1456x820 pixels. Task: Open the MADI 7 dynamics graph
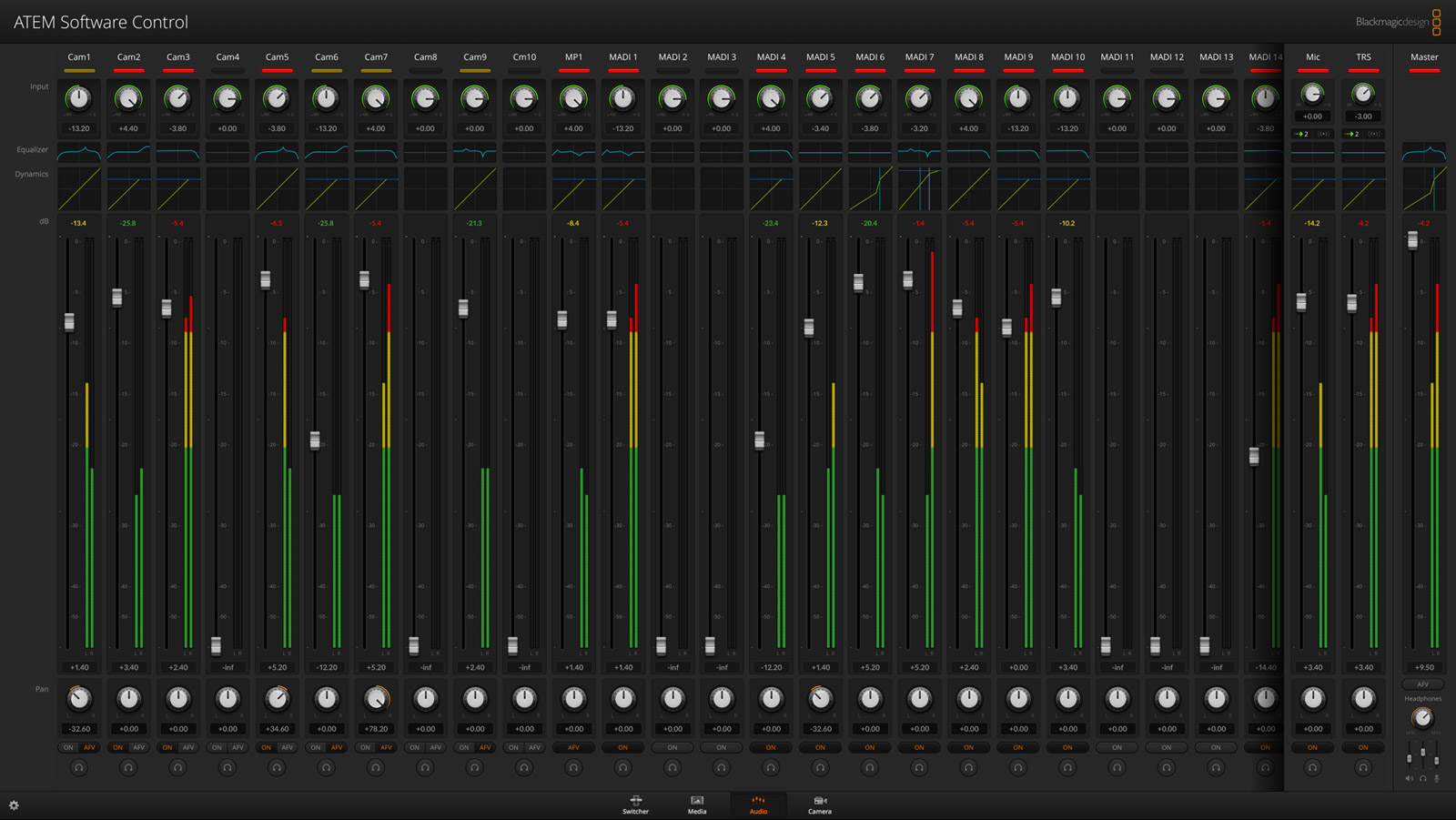click(919, 188)
